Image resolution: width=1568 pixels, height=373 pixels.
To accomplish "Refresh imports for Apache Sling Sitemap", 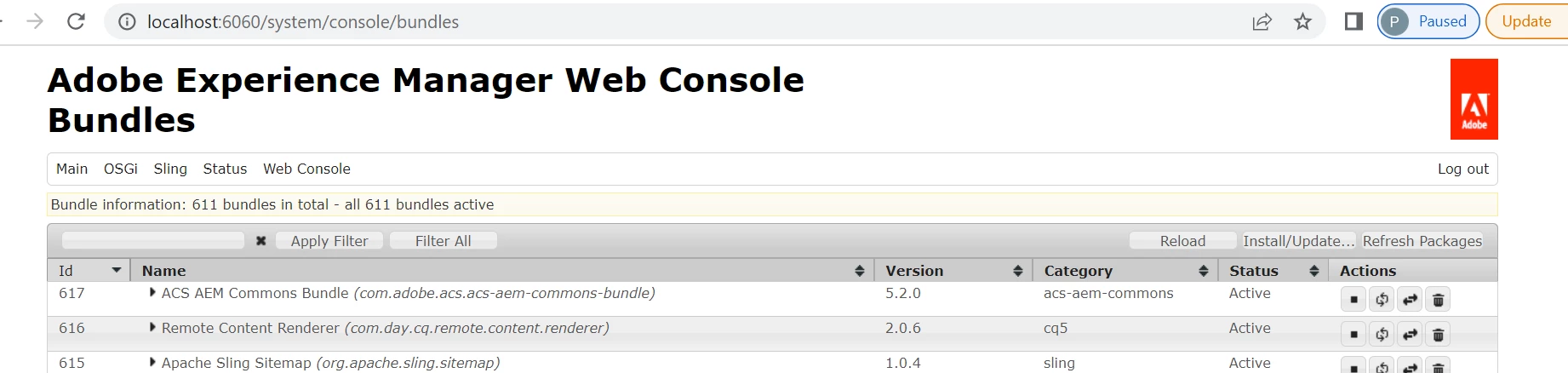I will [1382, 366].
